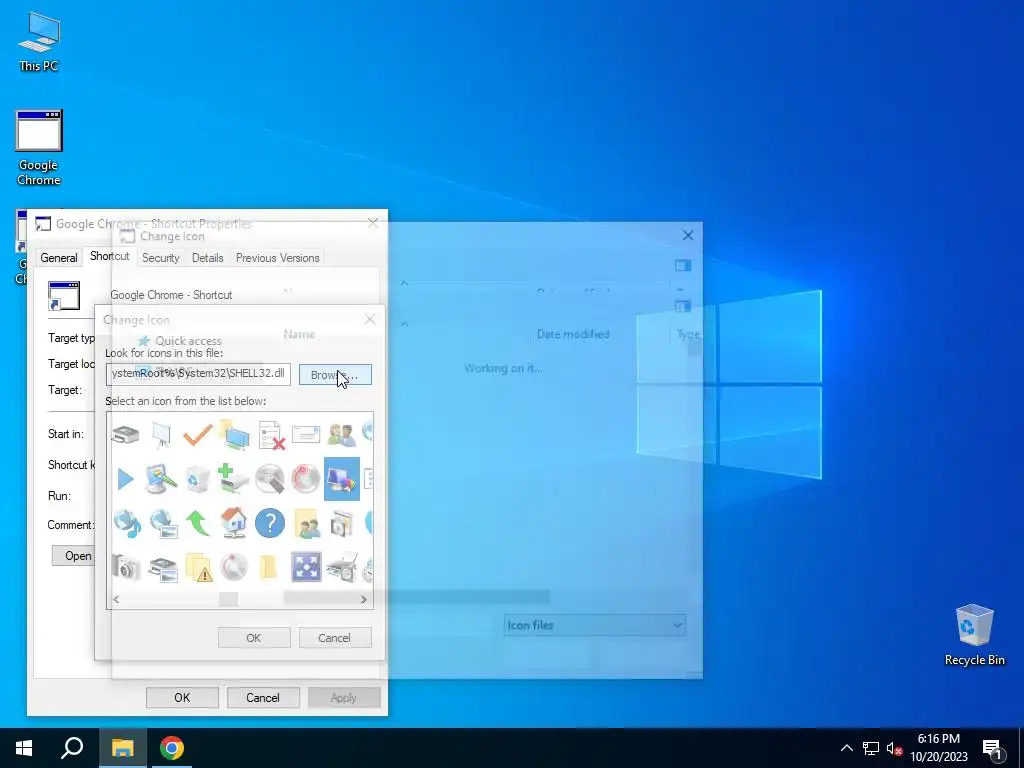Select the drive with green plus icon
This screenshot has width=1024, height=768.
click(233, 479)
